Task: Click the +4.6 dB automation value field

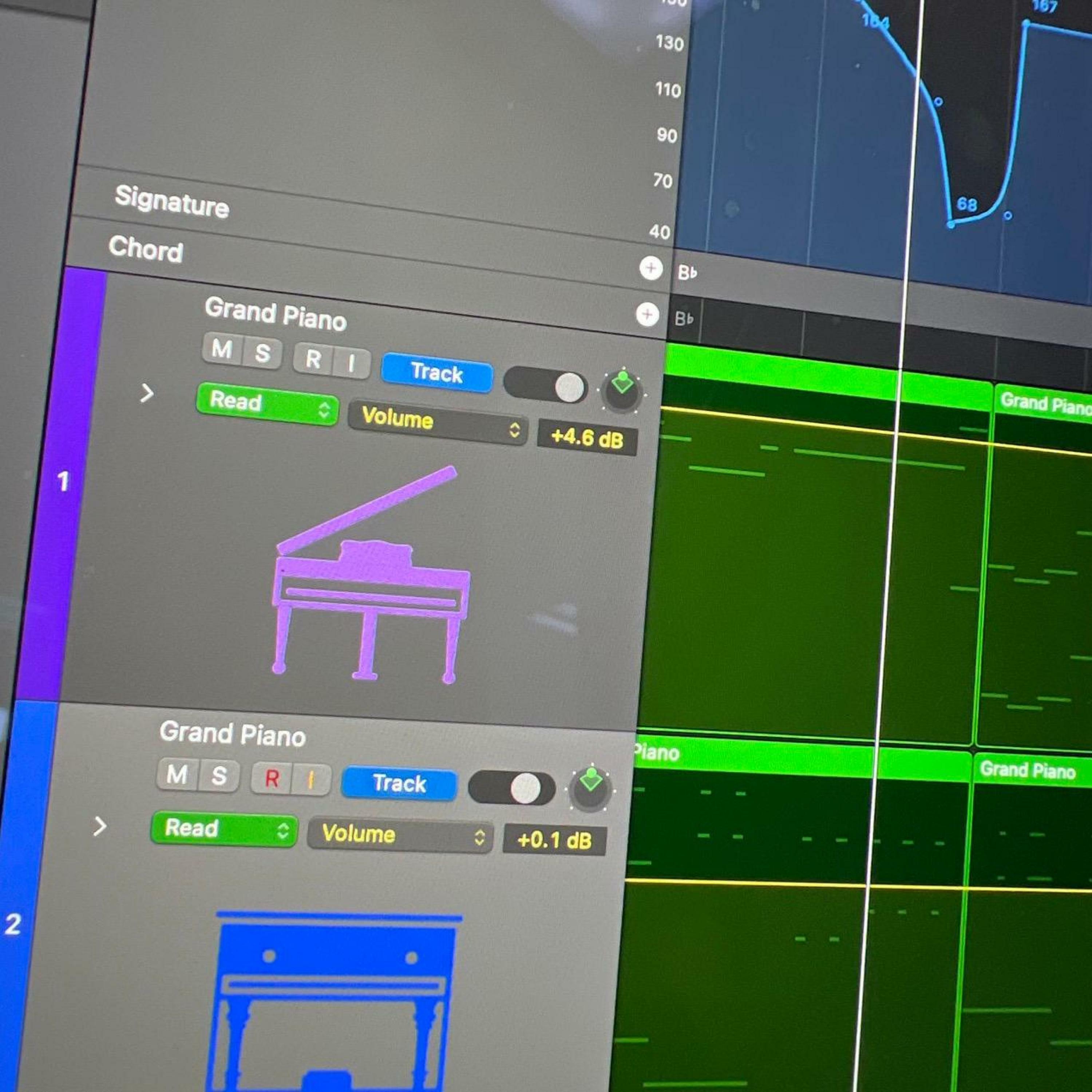Action: 587,438
